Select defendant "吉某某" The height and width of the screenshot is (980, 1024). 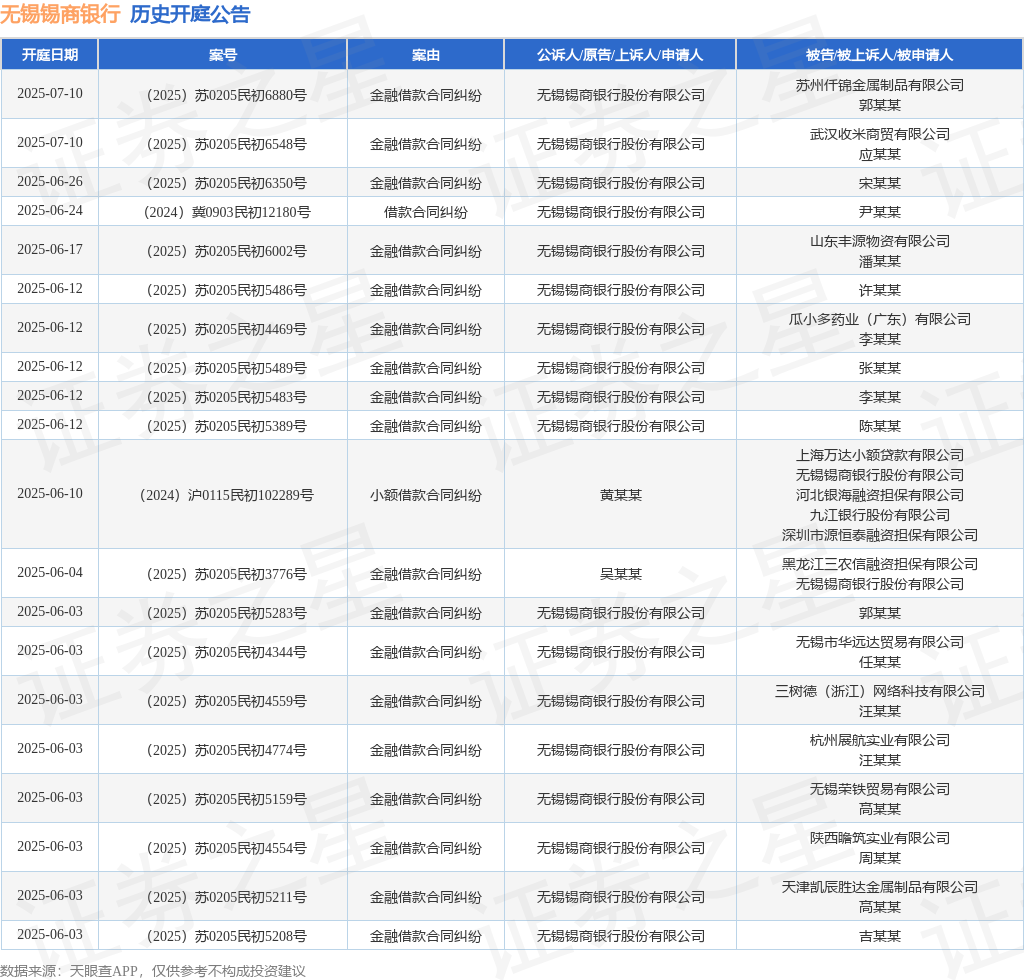[x=880, y=937]
